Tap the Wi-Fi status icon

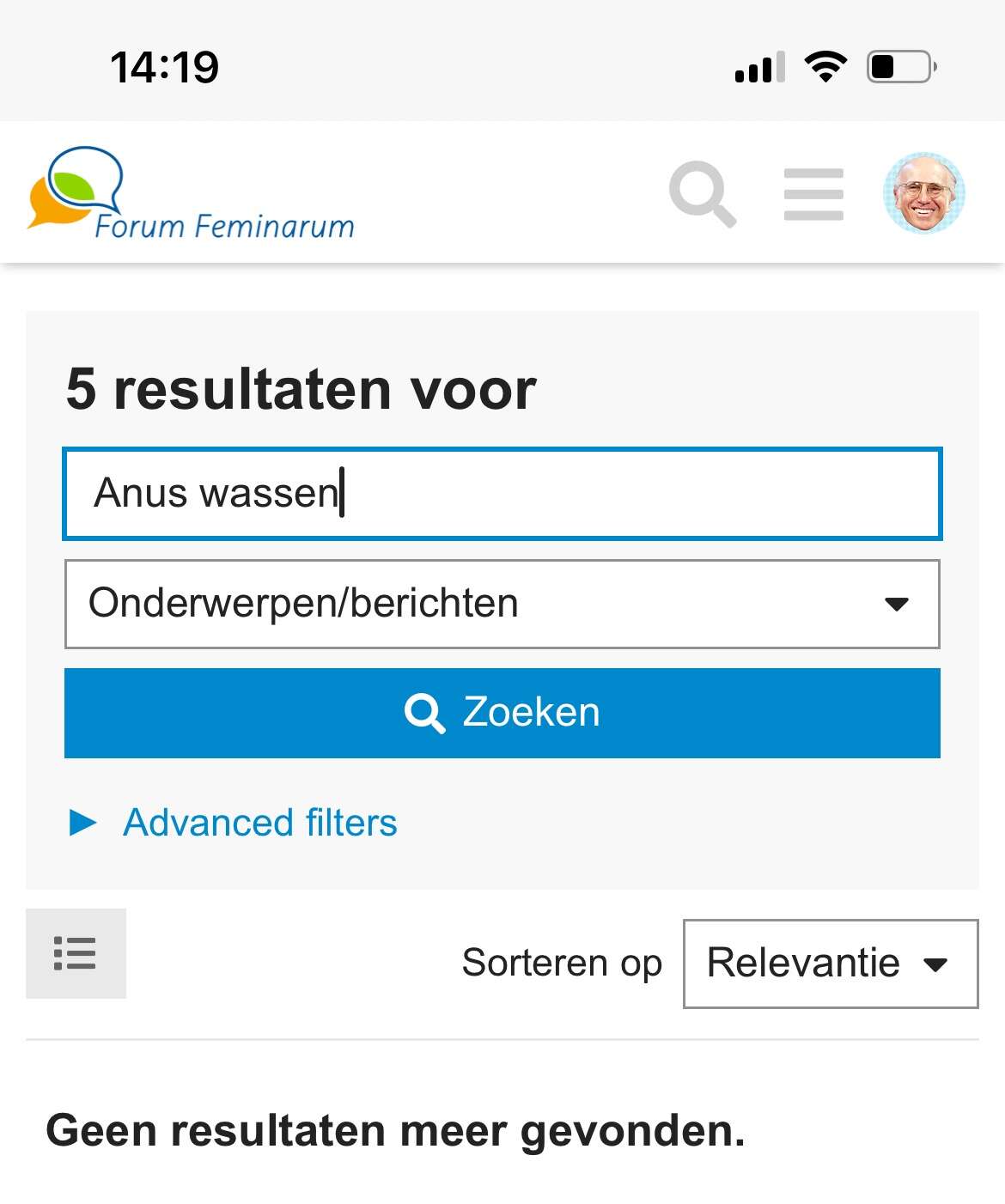[825, 67]
